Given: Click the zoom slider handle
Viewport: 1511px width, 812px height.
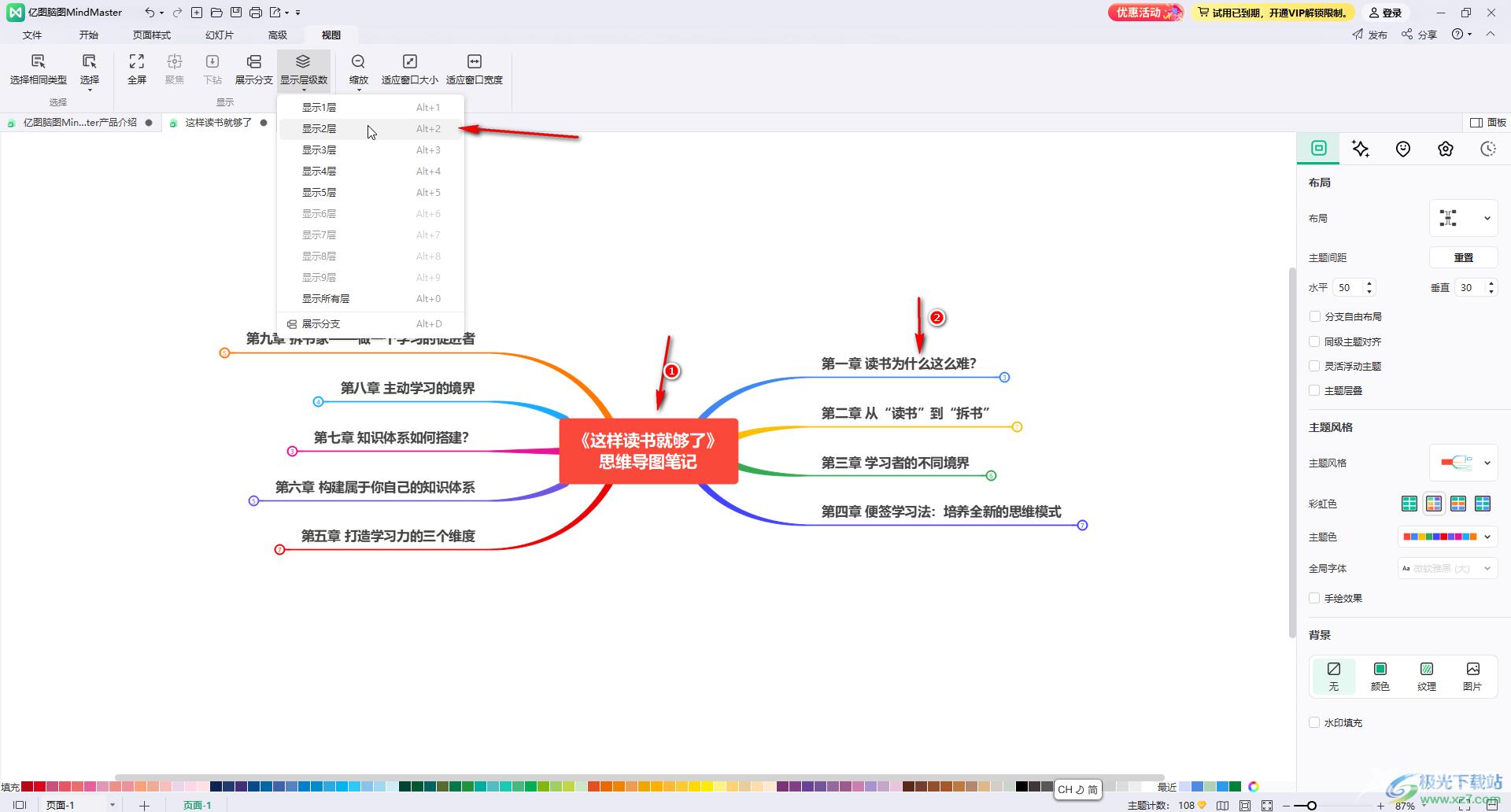Looking at the screenshot, I should point(1311,805).
